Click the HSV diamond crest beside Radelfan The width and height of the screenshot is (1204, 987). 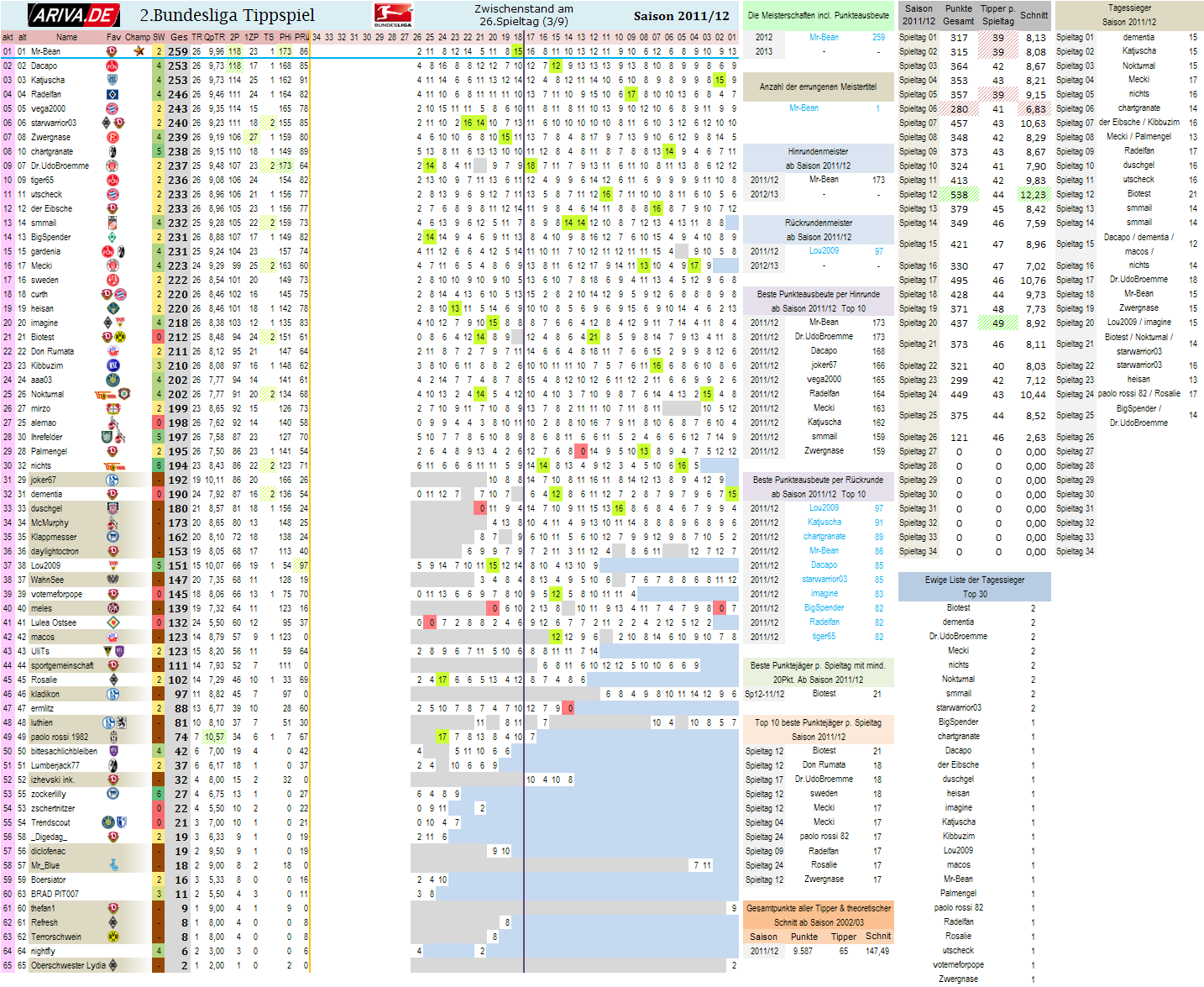pos(112,94)
